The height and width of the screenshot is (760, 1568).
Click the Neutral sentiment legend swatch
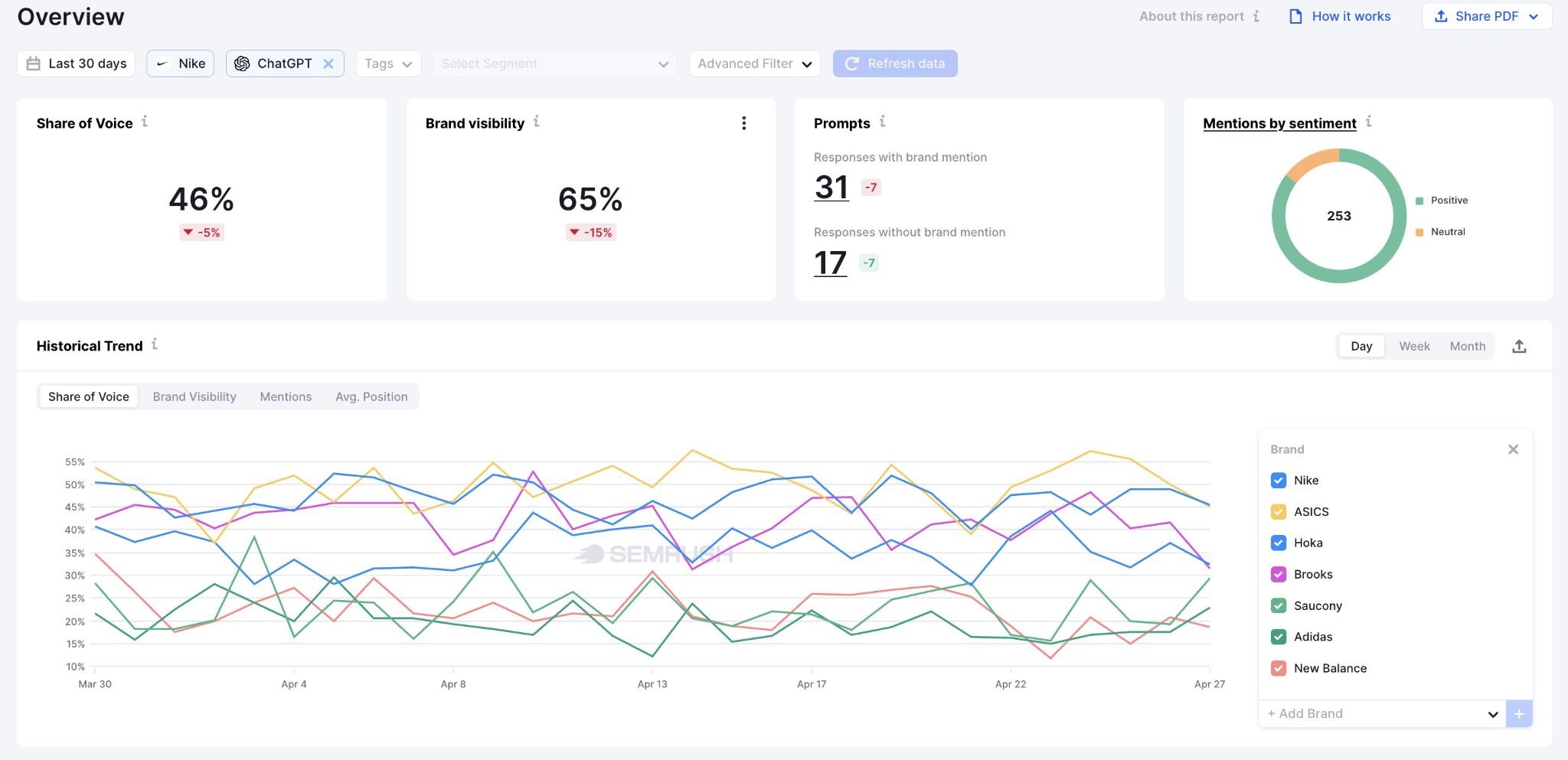1419,233
